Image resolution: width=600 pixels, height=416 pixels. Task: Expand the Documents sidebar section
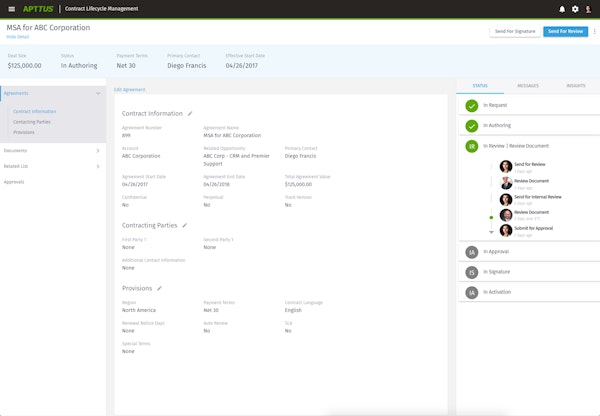pyautogui.click(x=98, y=151)
